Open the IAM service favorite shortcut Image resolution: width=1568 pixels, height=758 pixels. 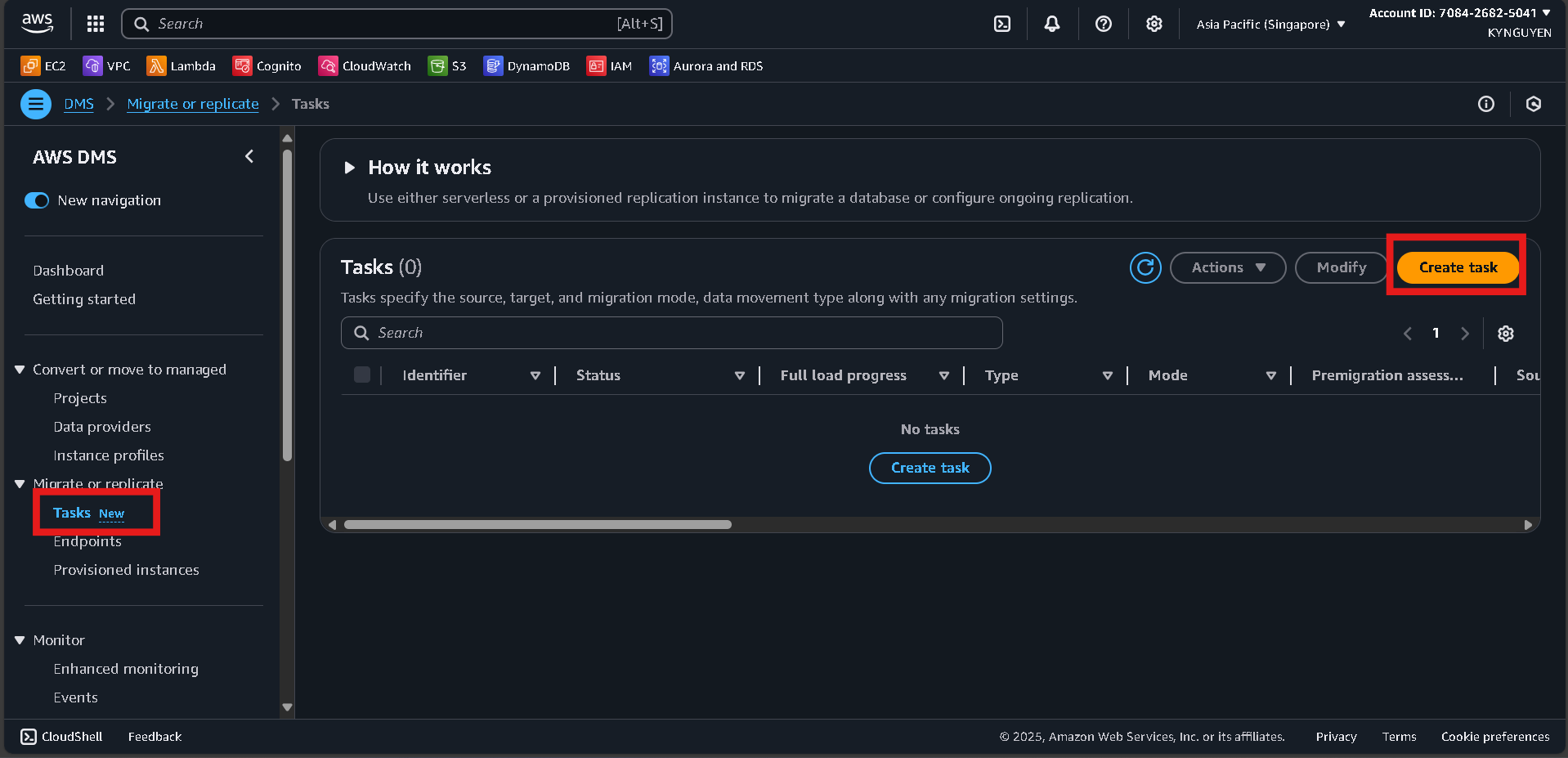609,66
